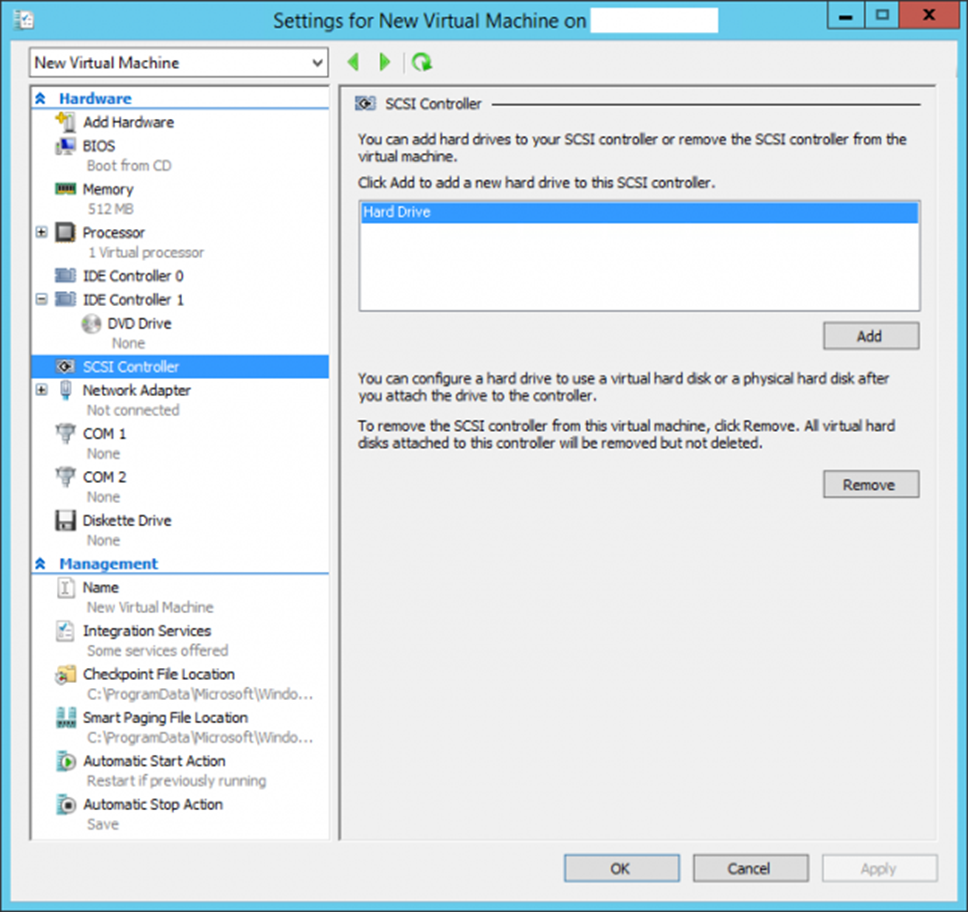Click the settings window title bar icon
This screenshot has height=912, width=968.
pyautogui.click(x=24, y=20)
